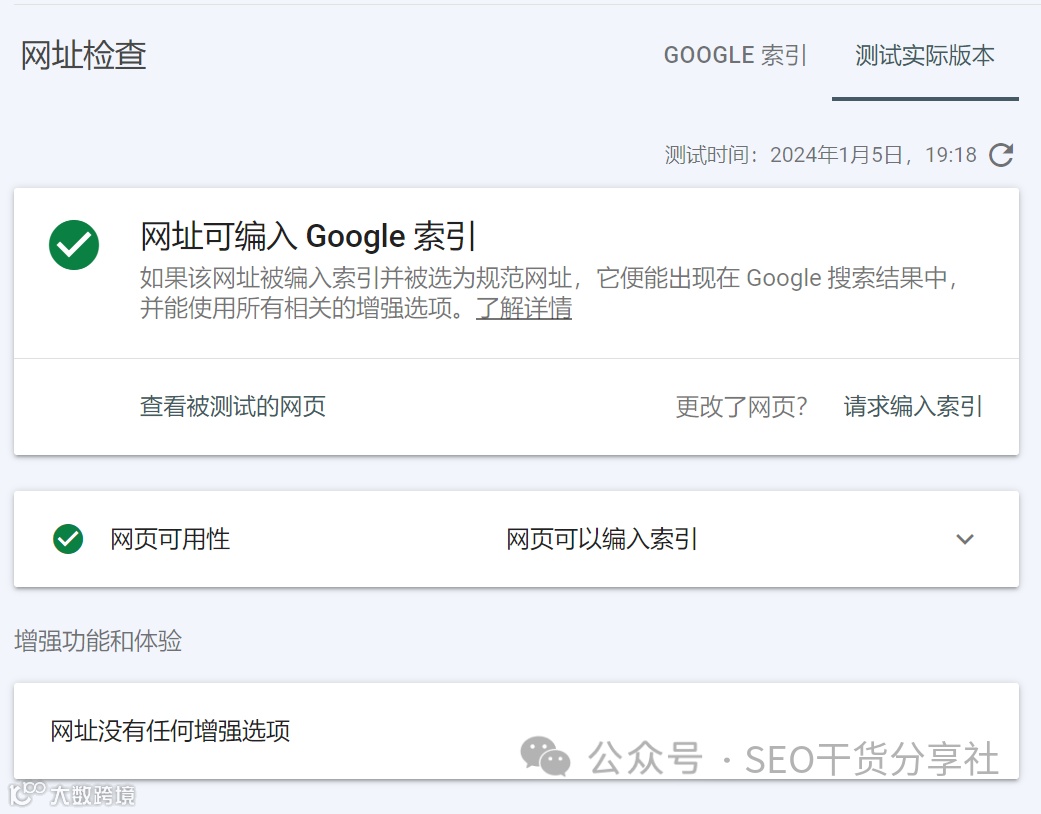The height and width of the screenshot is (814, 1041).
Task: Click the small green check beside 网页可用性
Action: click(68, 539)
